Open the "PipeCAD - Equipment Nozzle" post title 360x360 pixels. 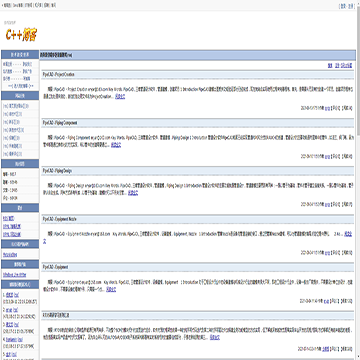click(x=60, y=219)
